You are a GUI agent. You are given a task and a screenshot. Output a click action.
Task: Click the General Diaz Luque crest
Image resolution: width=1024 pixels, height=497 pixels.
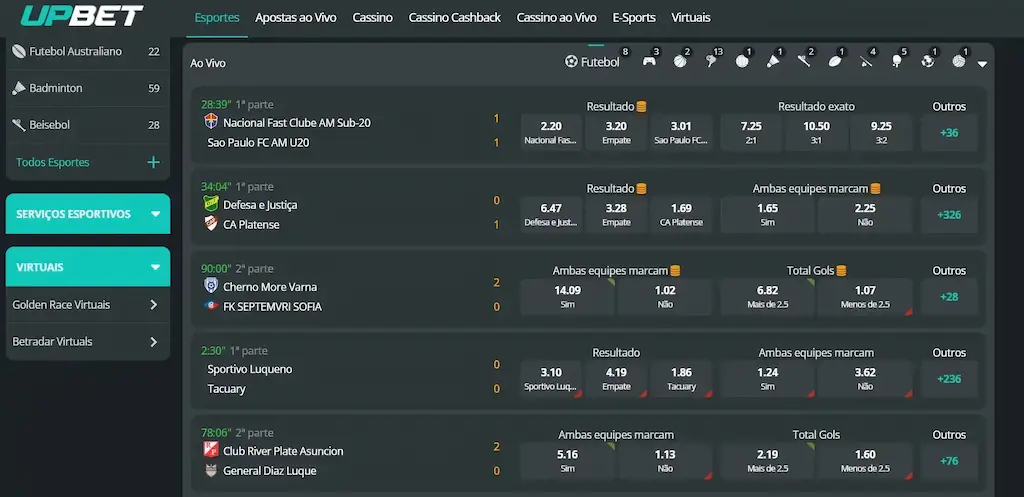point(210,470)
